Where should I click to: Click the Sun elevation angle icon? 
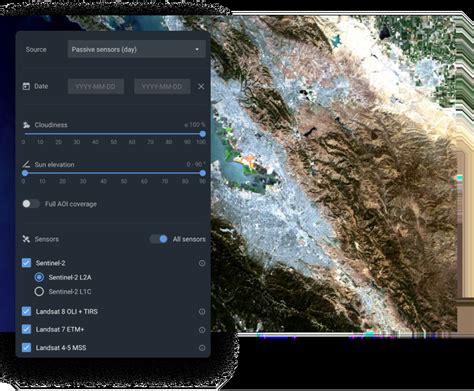(x=26, y=164)
